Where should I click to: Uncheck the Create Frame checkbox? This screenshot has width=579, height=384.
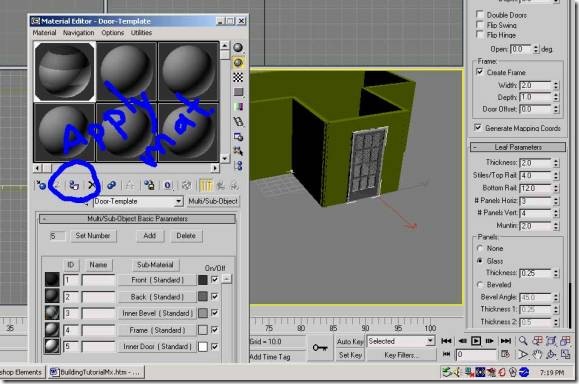[480, 72]
